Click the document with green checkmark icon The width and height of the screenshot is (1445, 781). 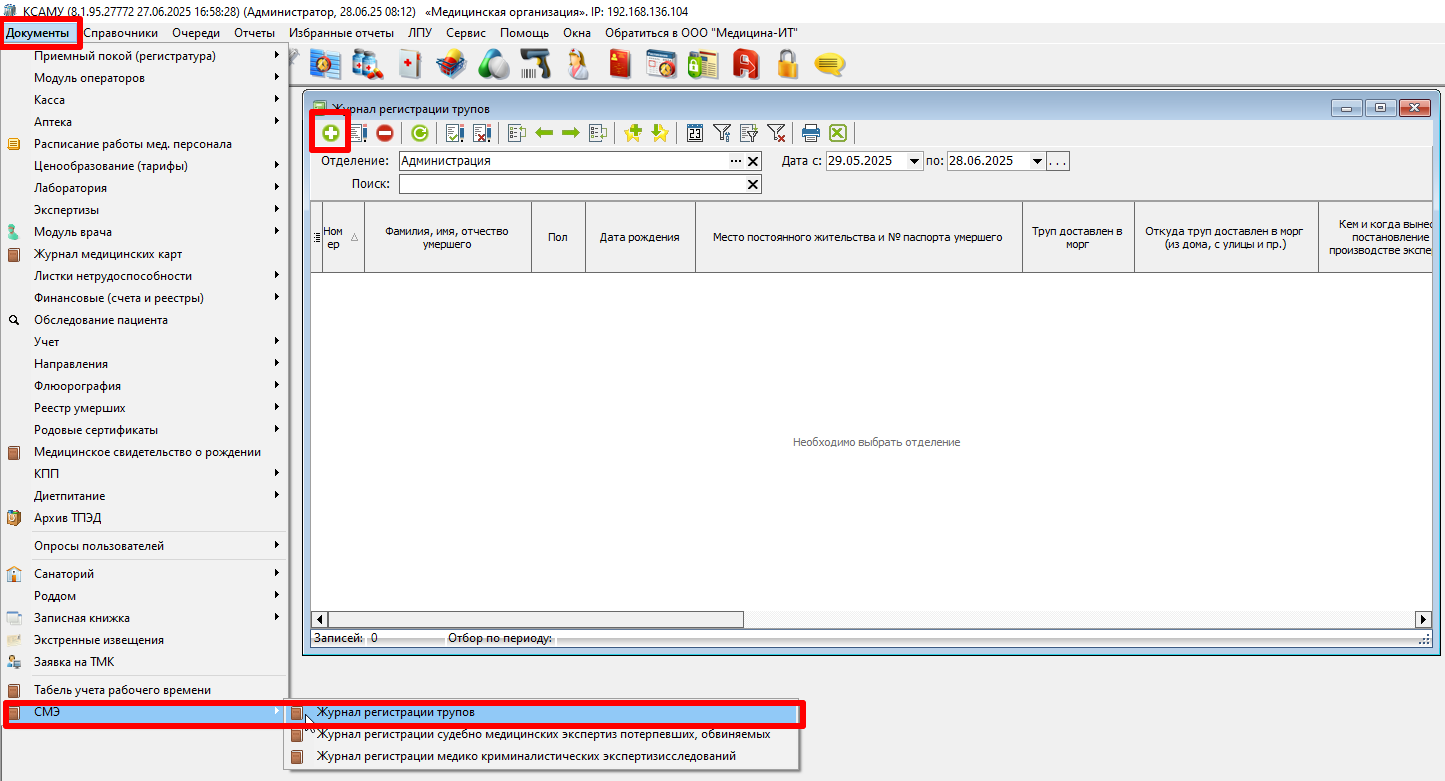[x=455, y=133]
